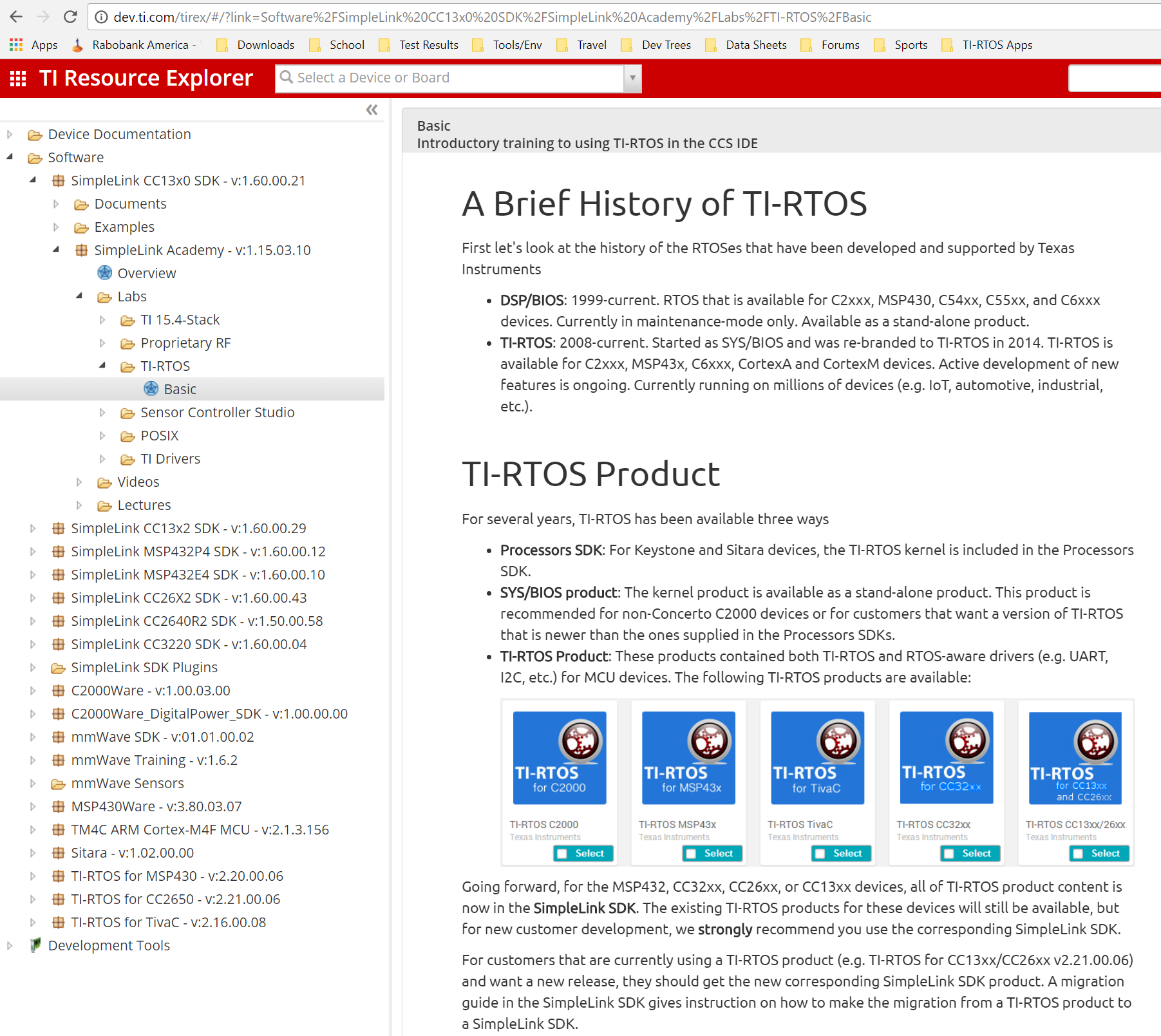
Task: Click the Device Documentation folder icon
Action: pyautogui.click(x=35, y=135)
